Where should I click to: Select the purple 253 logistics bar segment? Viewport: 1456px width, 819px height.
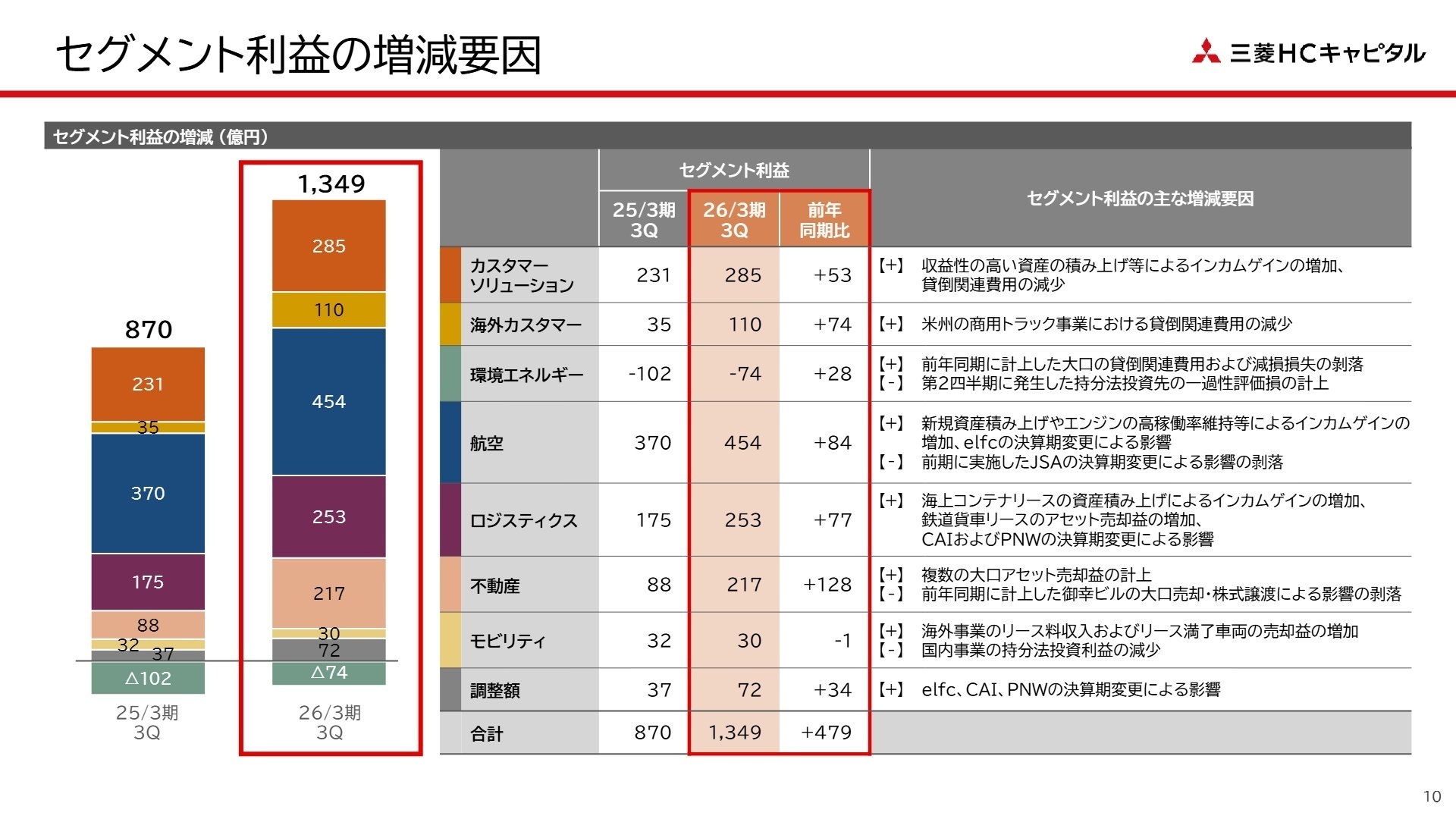[x=328, y=518]
